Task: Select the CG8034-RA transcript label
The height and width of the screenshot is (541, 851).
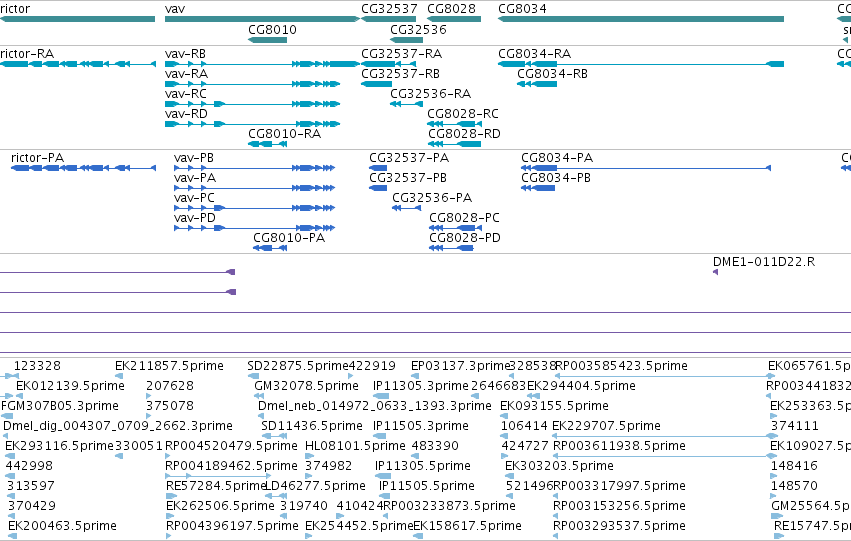Action: (535, 54)
